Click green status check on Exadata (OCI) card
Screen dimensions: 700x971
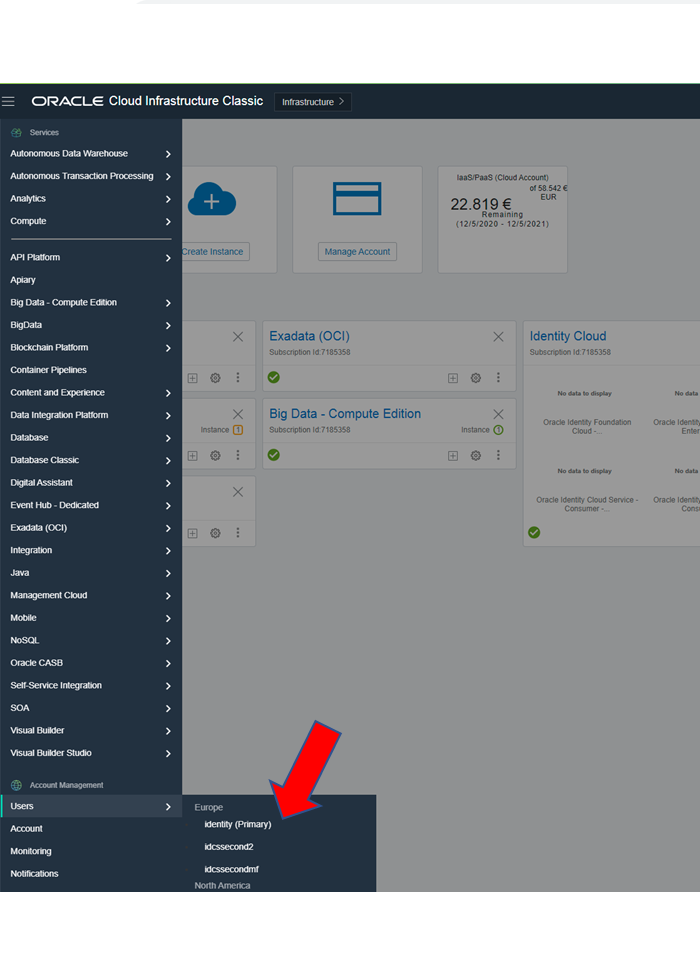(274, 377)
